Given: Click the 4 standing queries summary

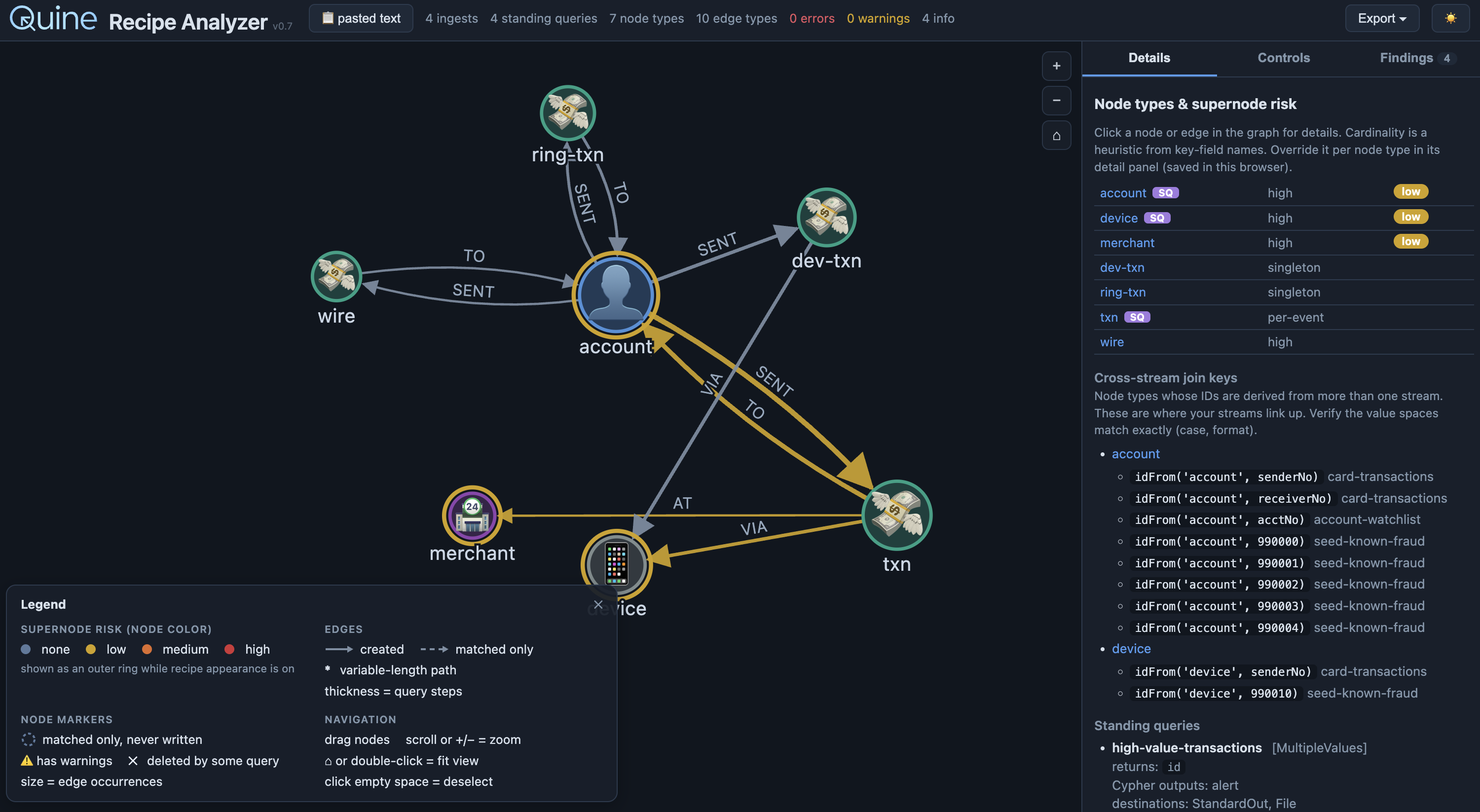Looking at the screenshot, I should (x=544, y=18).
